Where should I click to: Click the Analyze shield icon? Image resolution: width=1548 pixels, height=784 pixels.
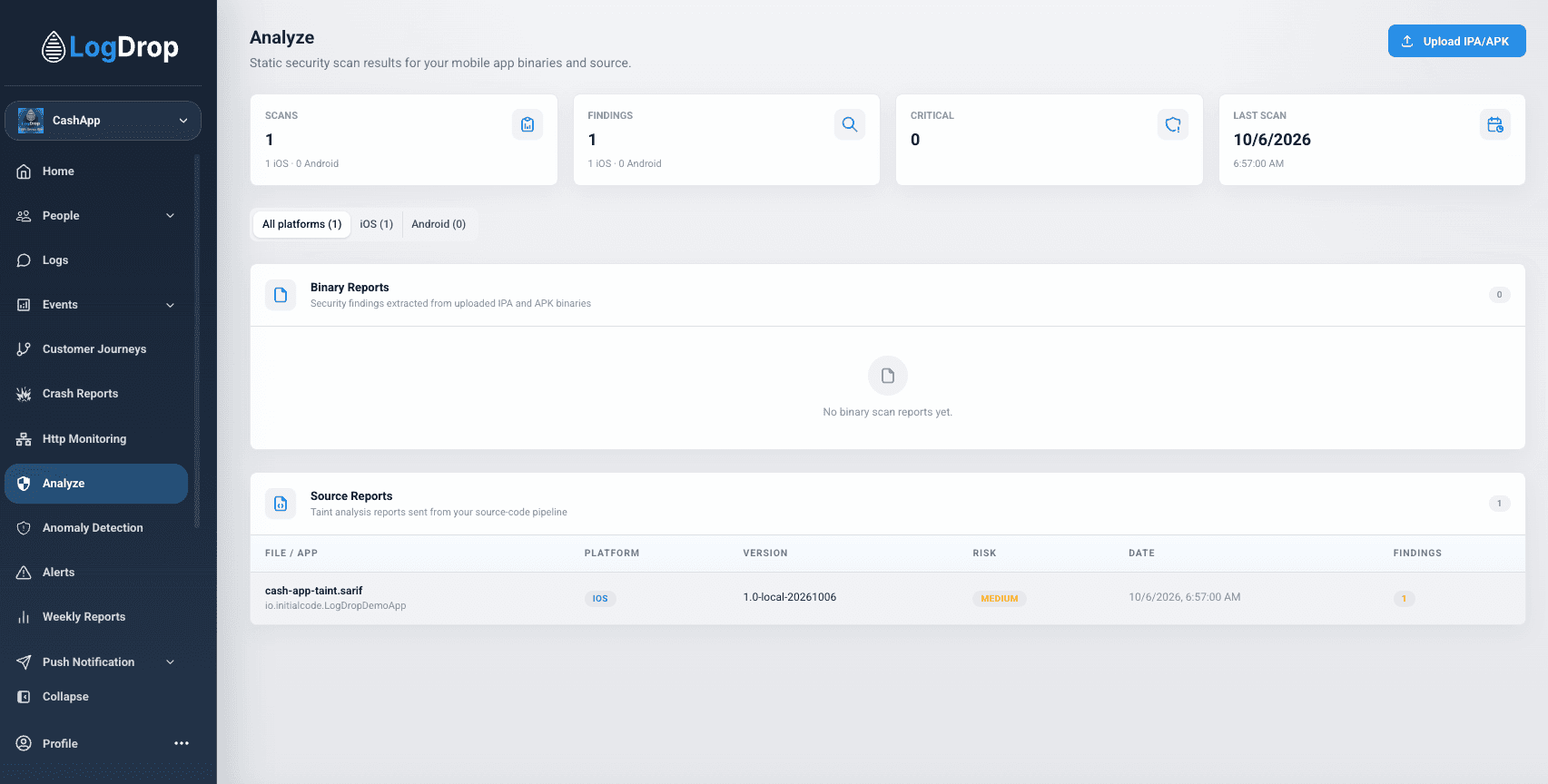tap(24, 484)
